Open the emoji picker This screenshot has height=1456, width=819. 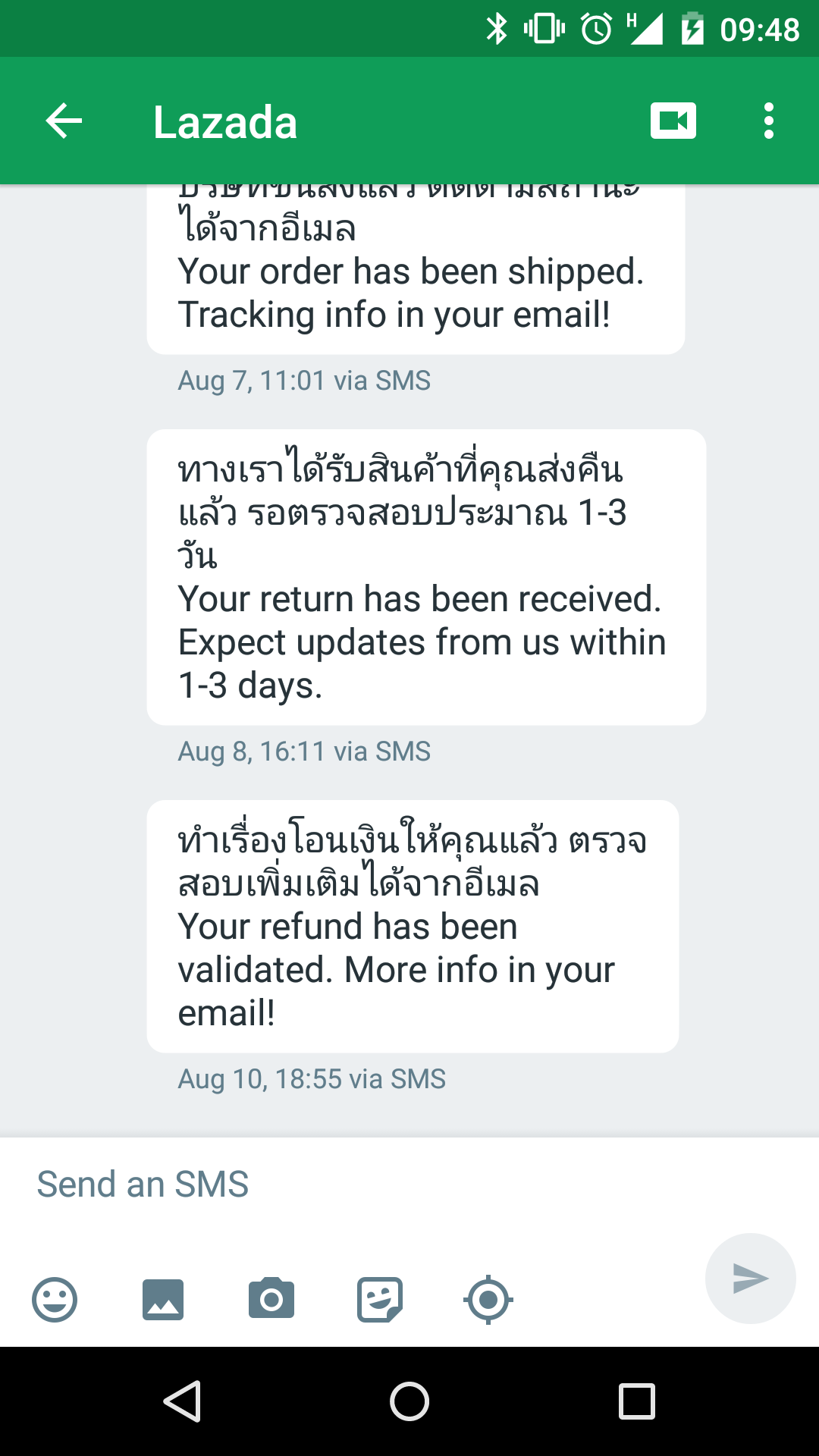point(55,1300)
